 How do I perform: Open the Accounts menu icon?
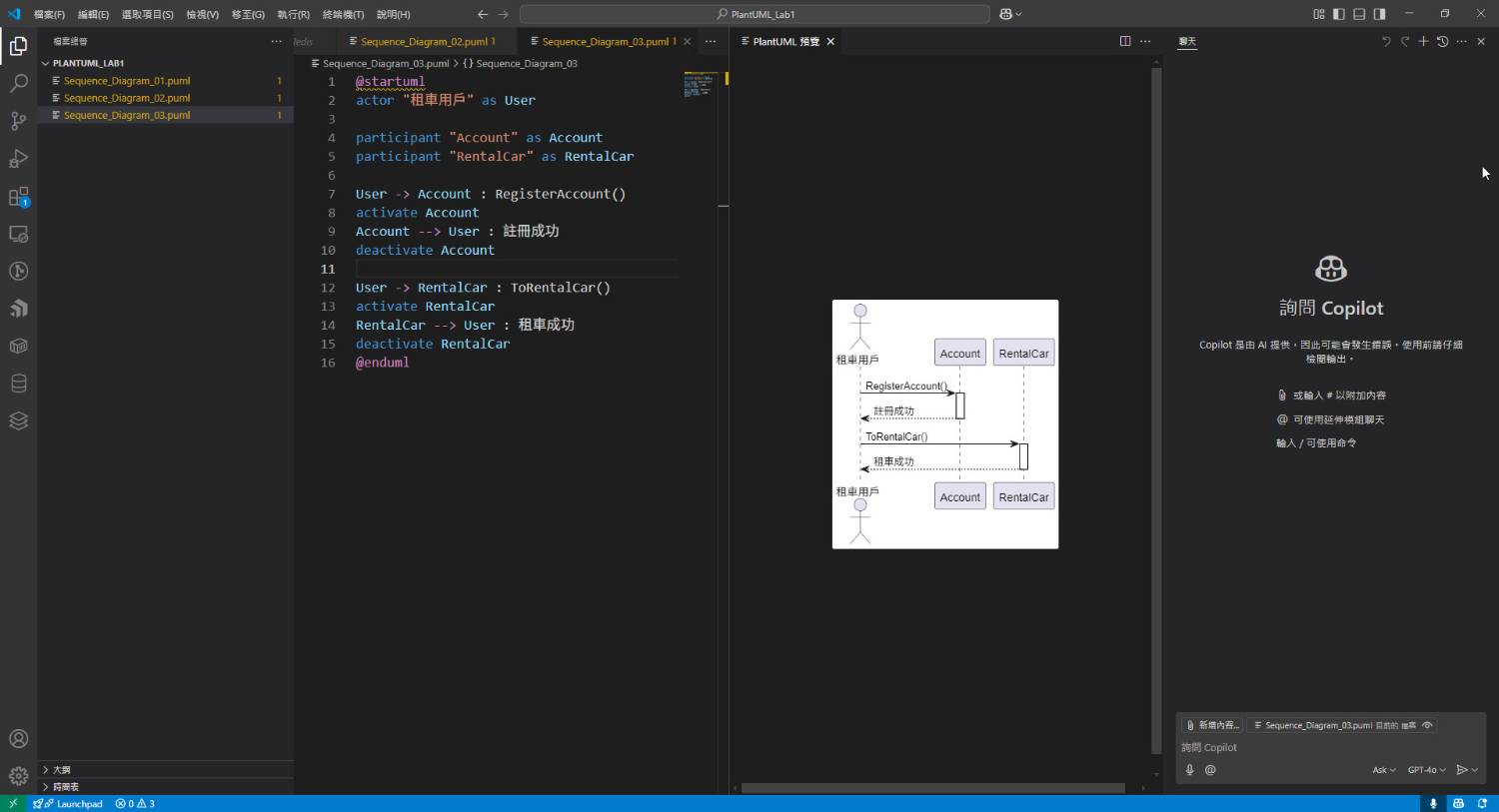18,739
